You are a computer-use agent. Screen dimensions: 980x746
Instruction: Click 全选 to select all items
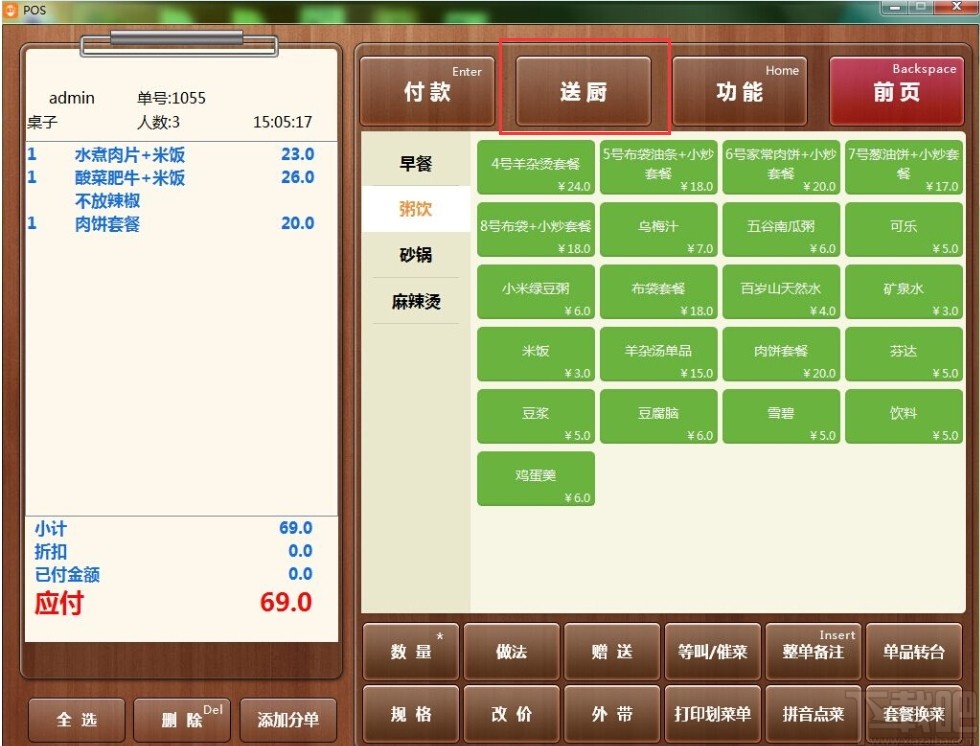click(76, 719)
